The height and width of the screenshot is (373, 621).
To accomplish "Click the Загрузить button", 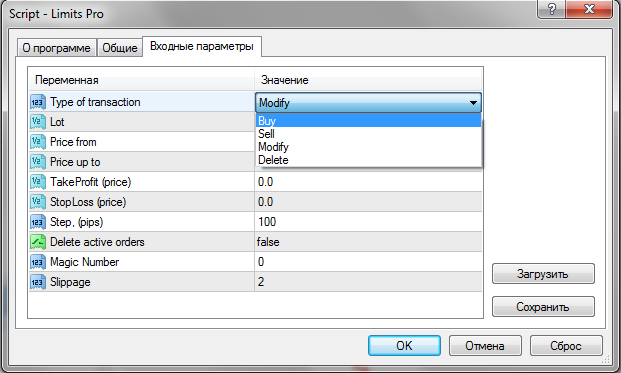I will point(543,274).
